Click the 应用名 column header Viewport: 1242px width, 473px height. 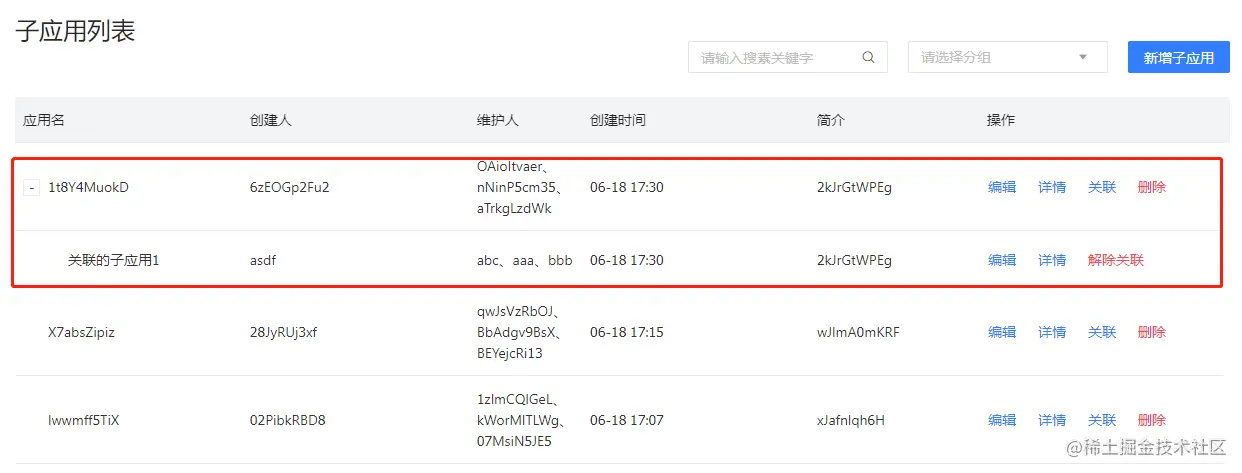tap(44, 120)
